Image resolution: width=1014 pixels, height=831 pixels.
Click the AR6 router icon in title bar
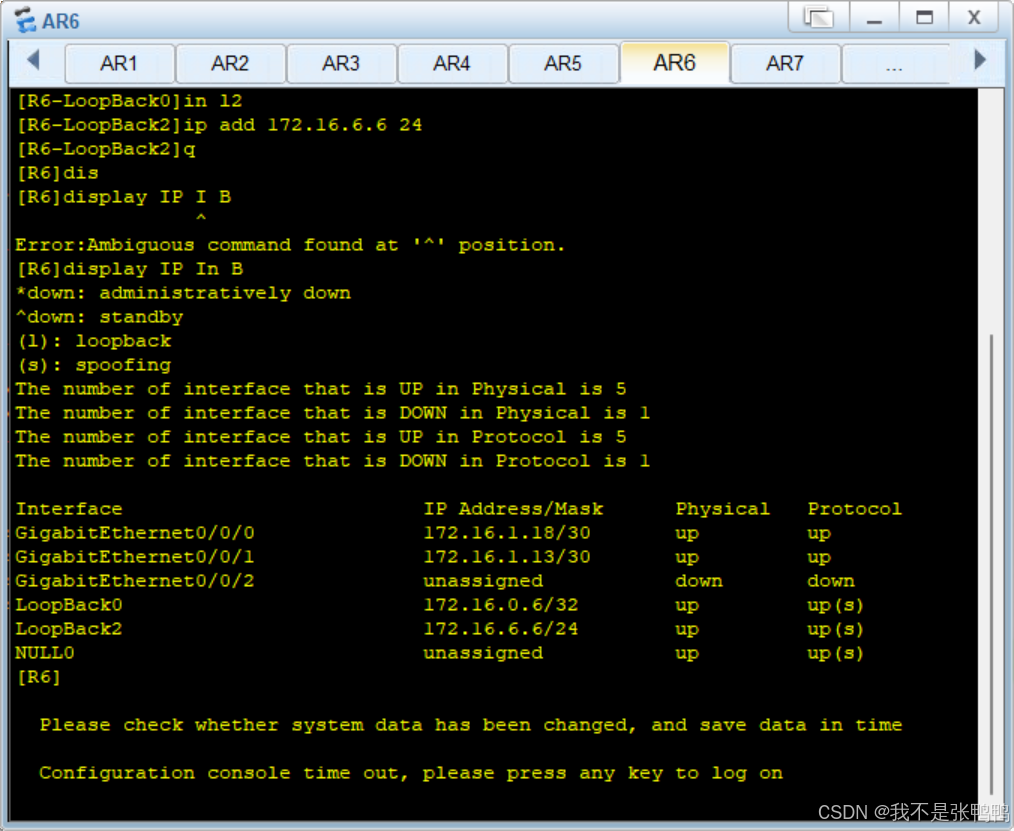(x=25, y=20)
